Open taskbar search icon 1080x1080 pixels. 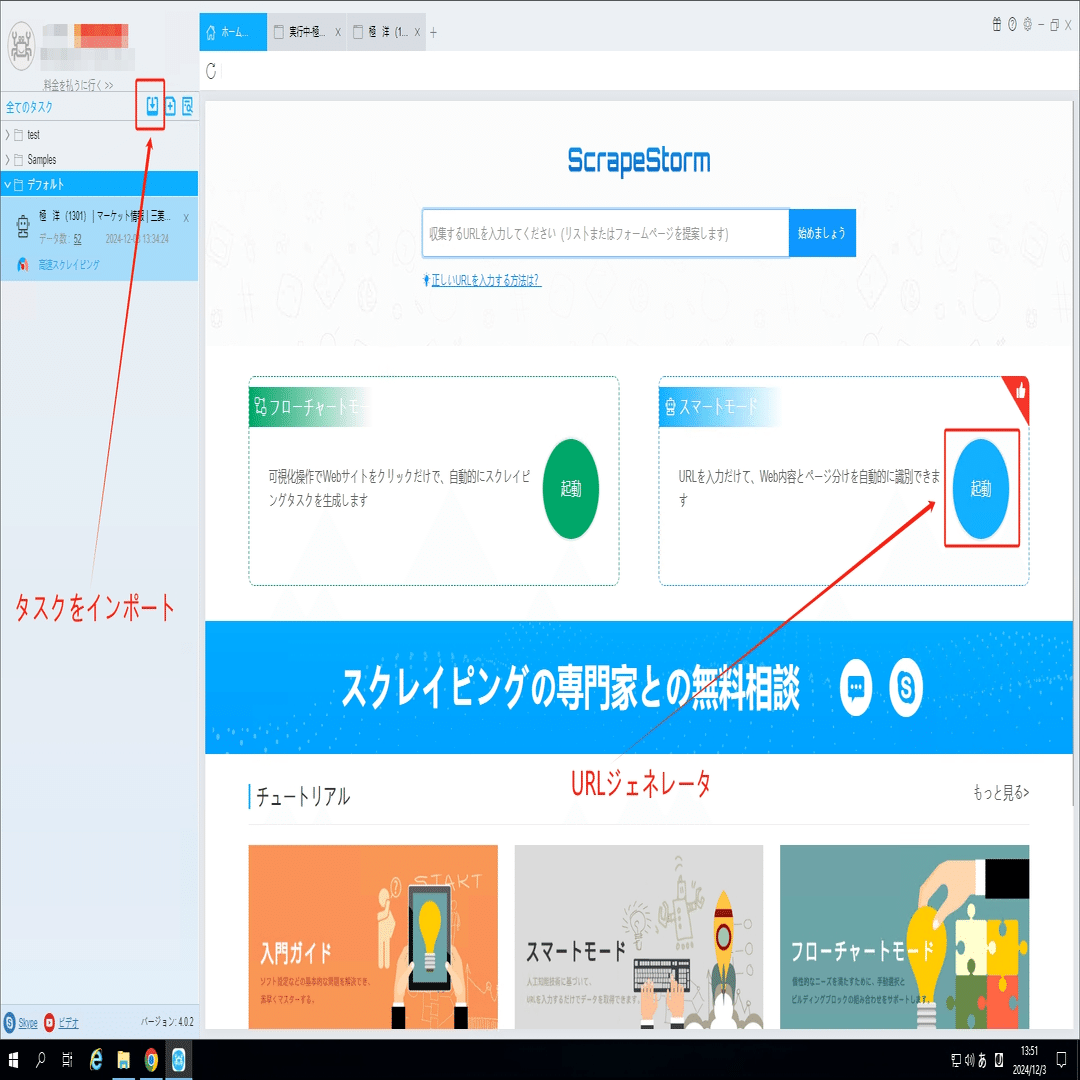coord(40,1059)
